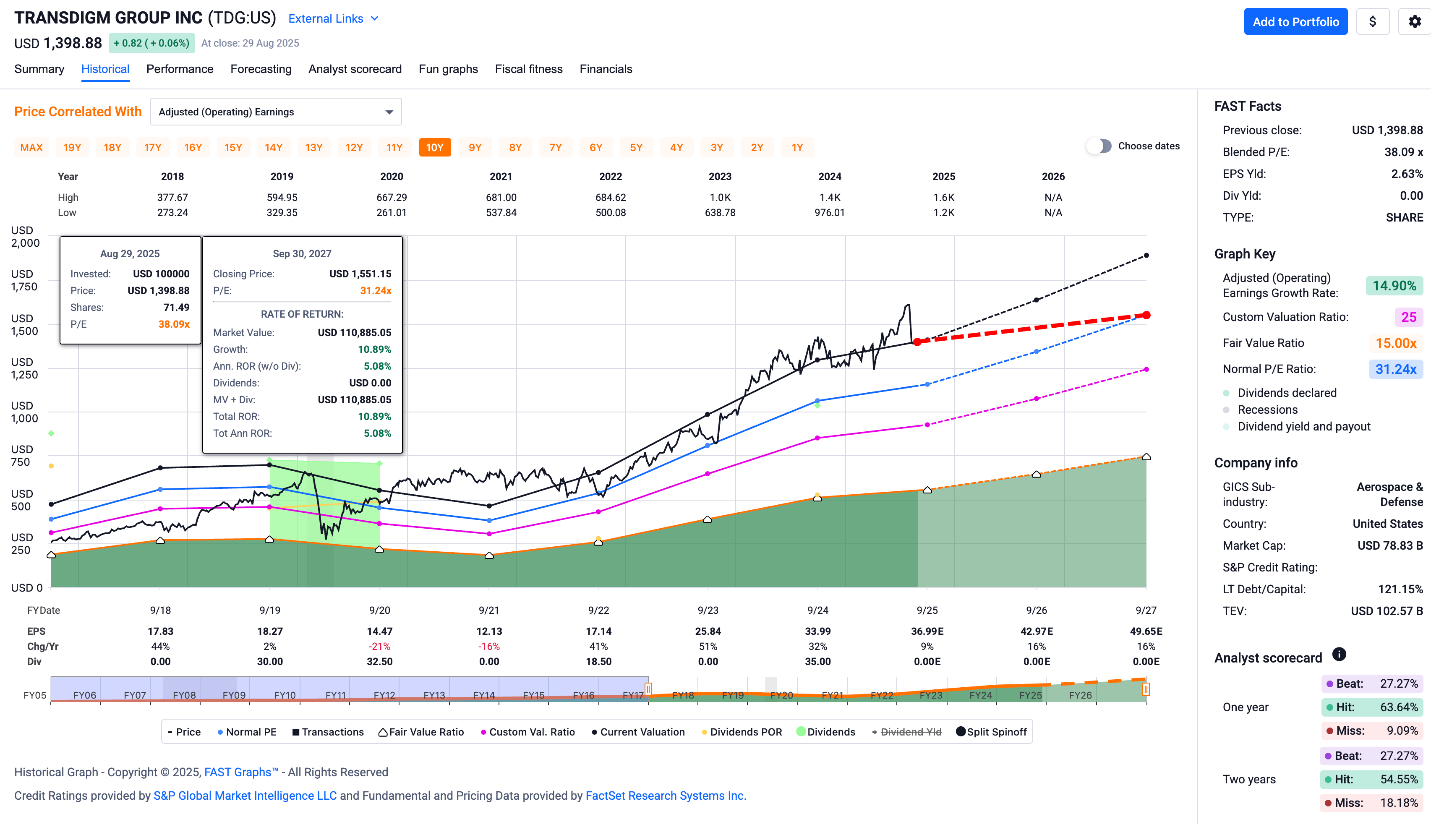
Task: Click the dollar sign currency button
Action: 1372,21
